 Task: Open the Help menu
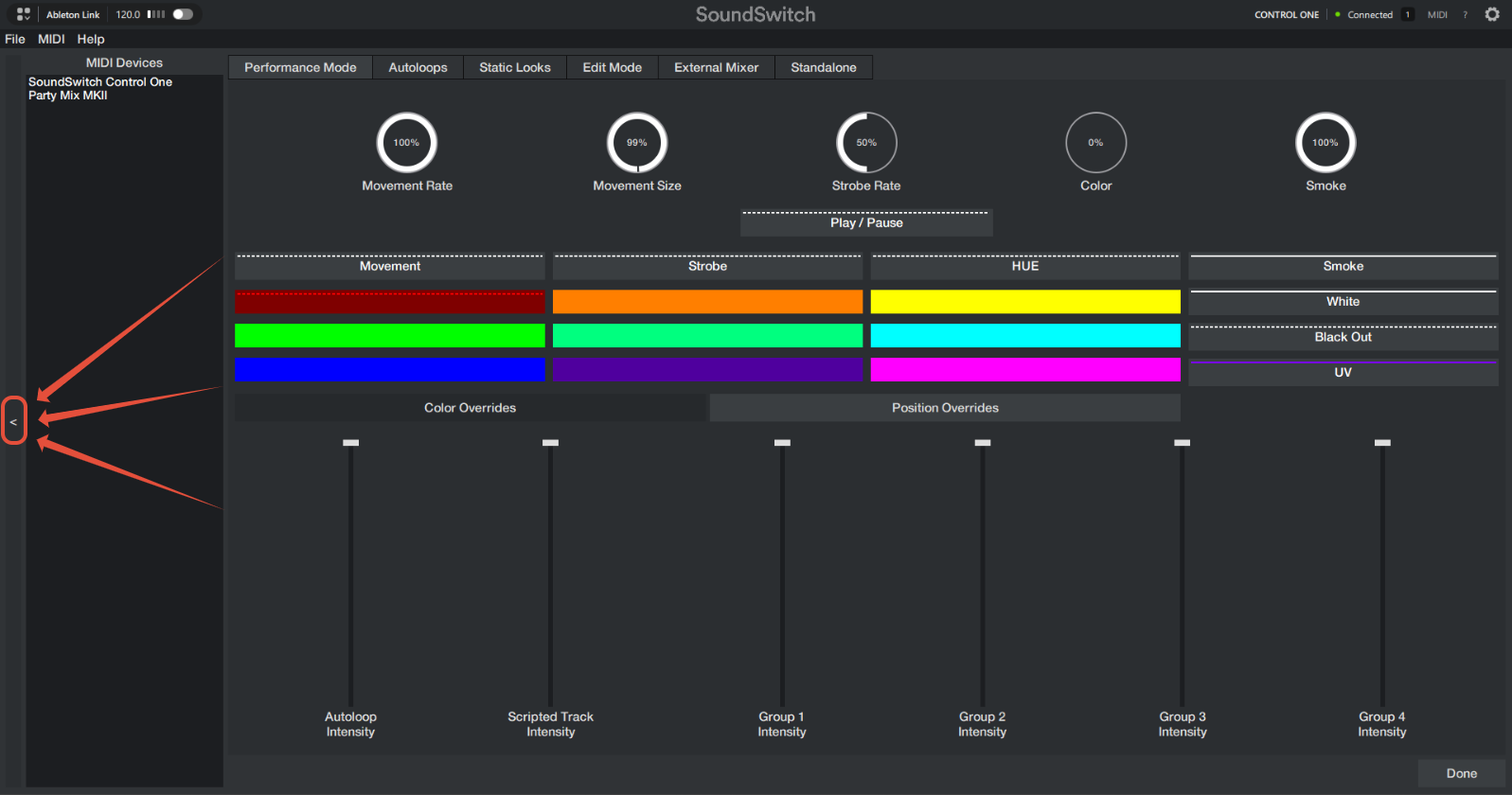tap(91, 39)
